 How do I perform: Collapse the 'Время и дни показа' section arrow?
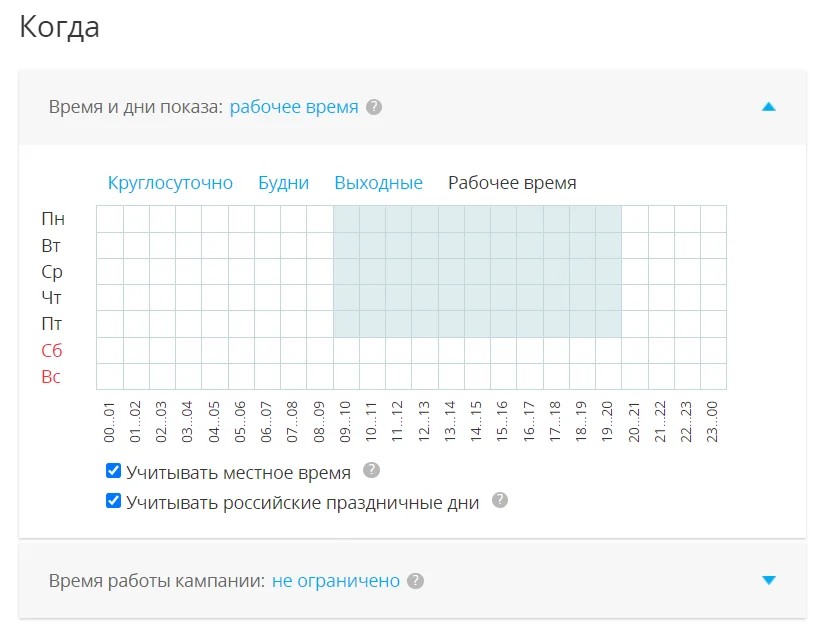click(x=768, y=107)
